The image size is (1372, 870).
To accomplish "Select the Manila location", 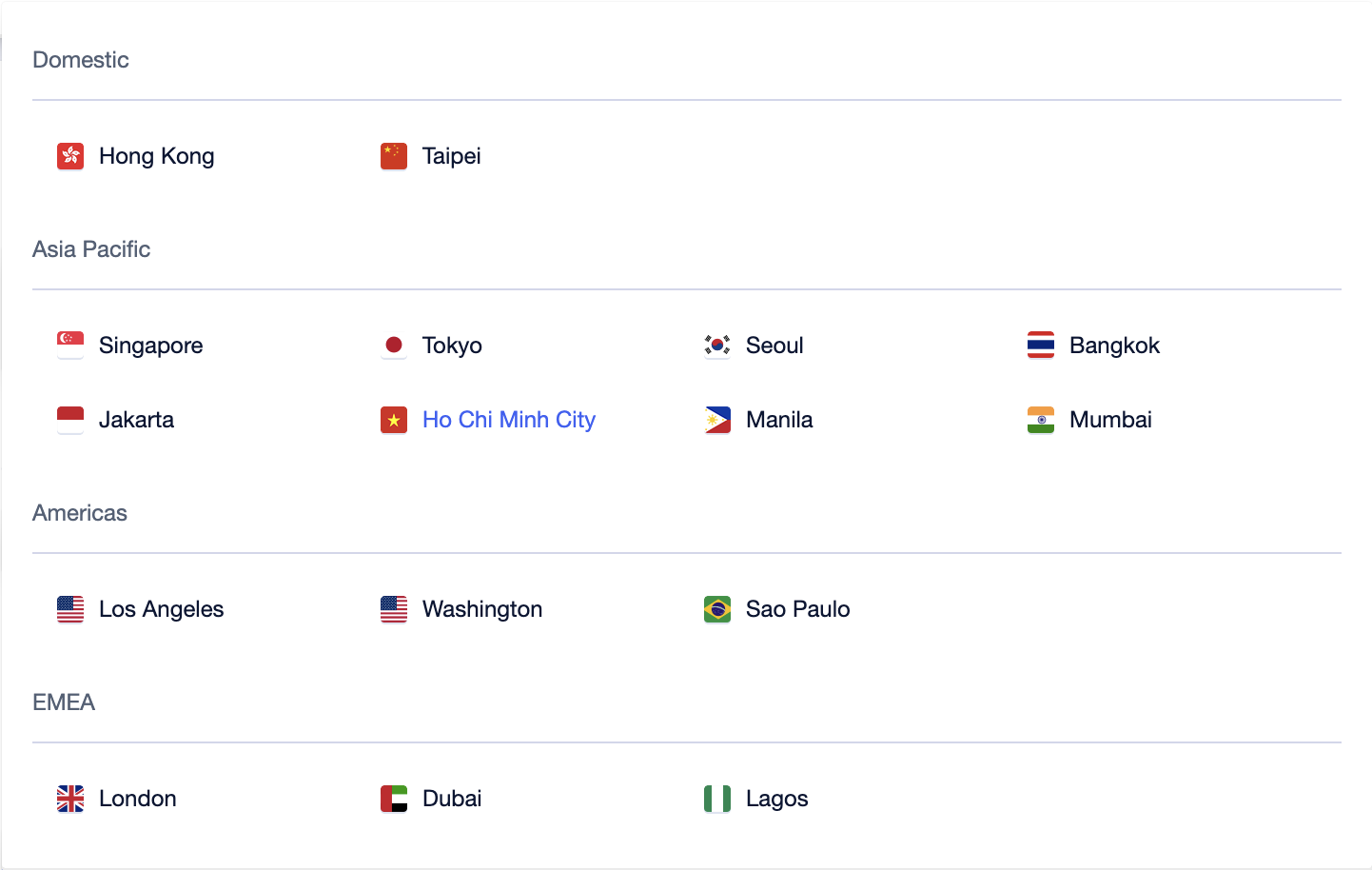I will 779,420.
